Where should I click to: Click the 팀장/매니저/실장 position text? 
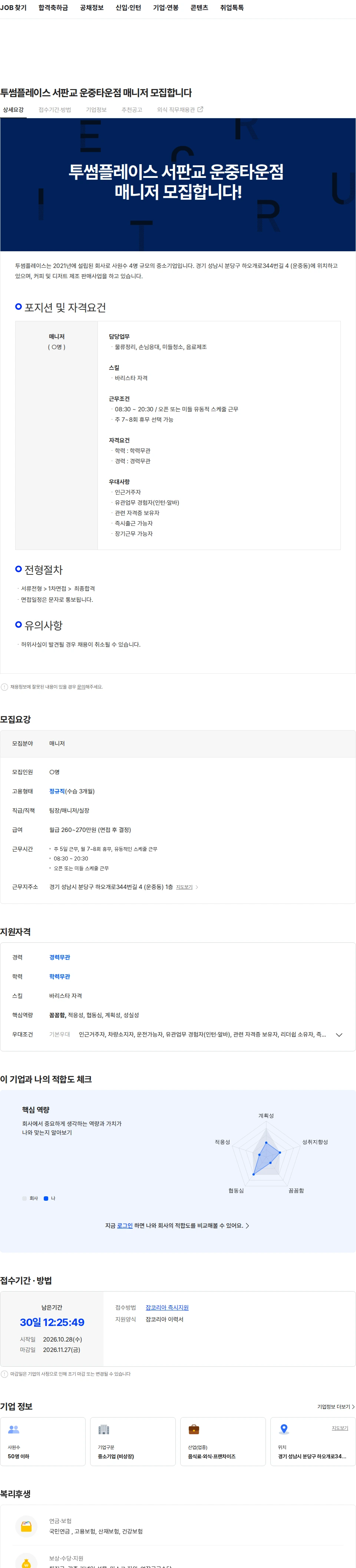69,810
